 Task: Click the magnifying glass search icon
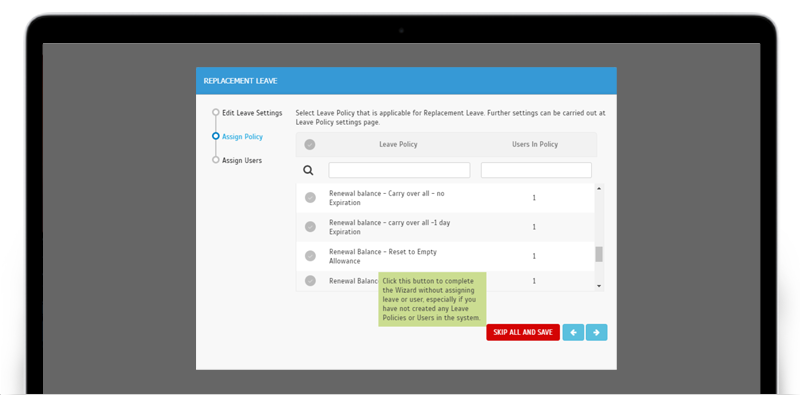(x=308, y=170)
